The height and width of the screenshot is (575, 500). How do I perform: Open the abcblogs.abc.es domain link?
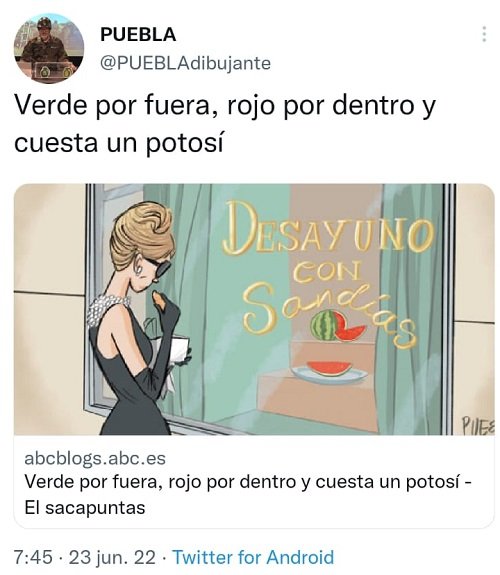[95, 458]
